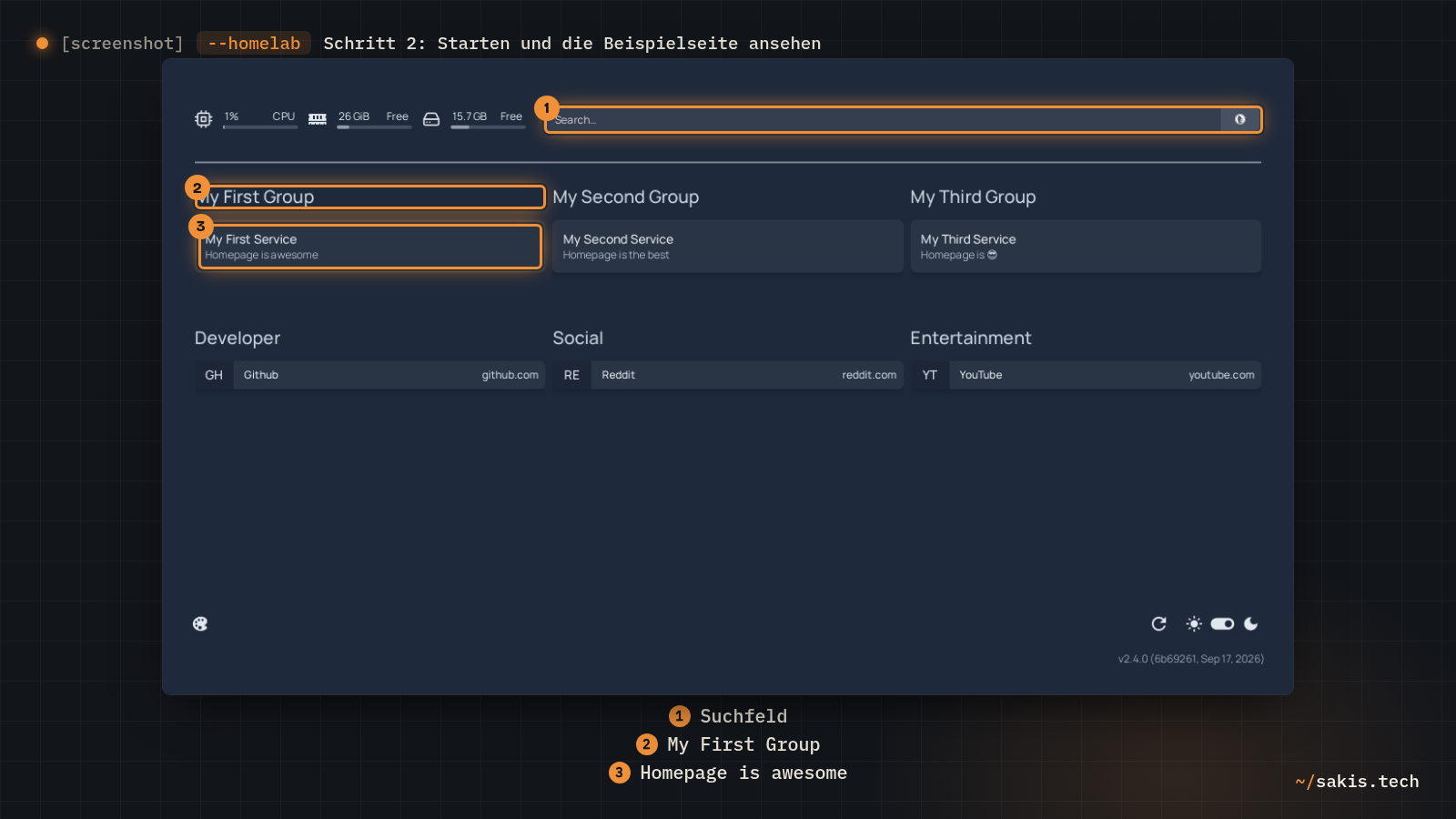Click the RAM memory icon
This screenshot has height=819, width=1456.
(x=318, y=119)
